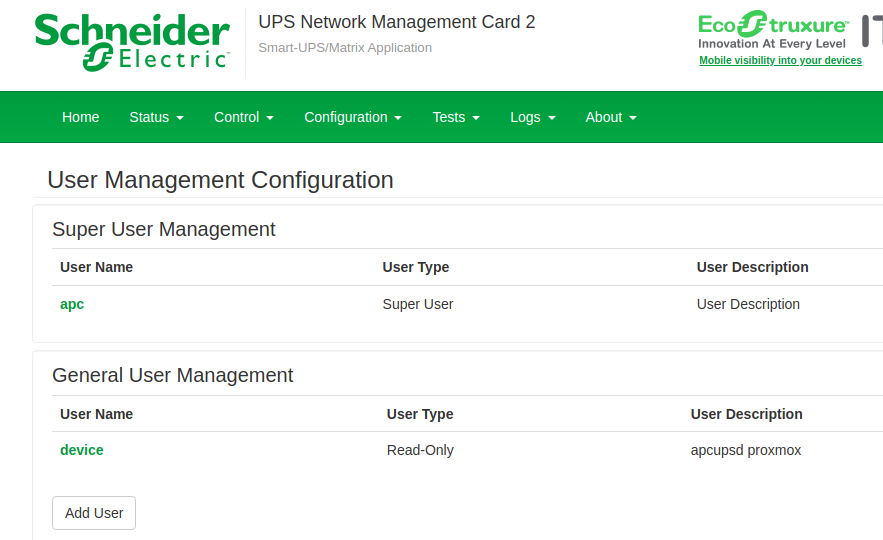883x540 pixels.
Task: Click the Add User button
Action: coord(94,513)
